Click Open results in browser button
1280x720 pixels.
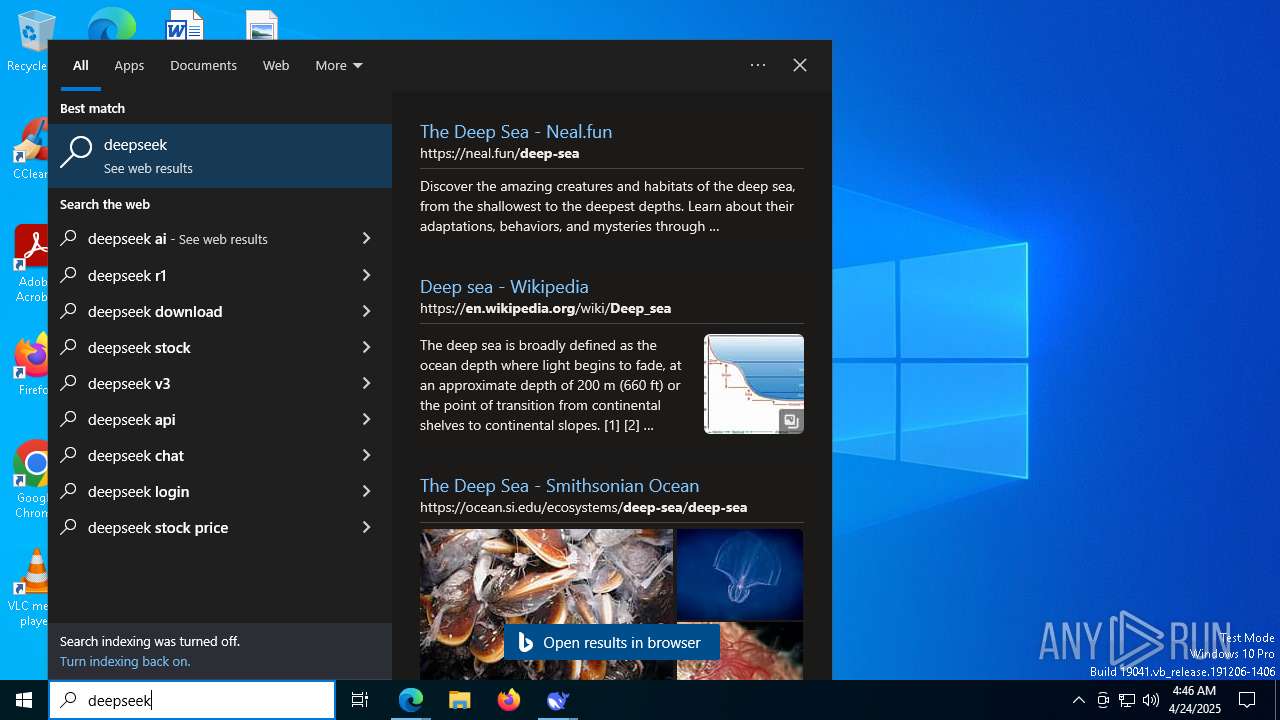pyautogui.click(x=611, y=642)
